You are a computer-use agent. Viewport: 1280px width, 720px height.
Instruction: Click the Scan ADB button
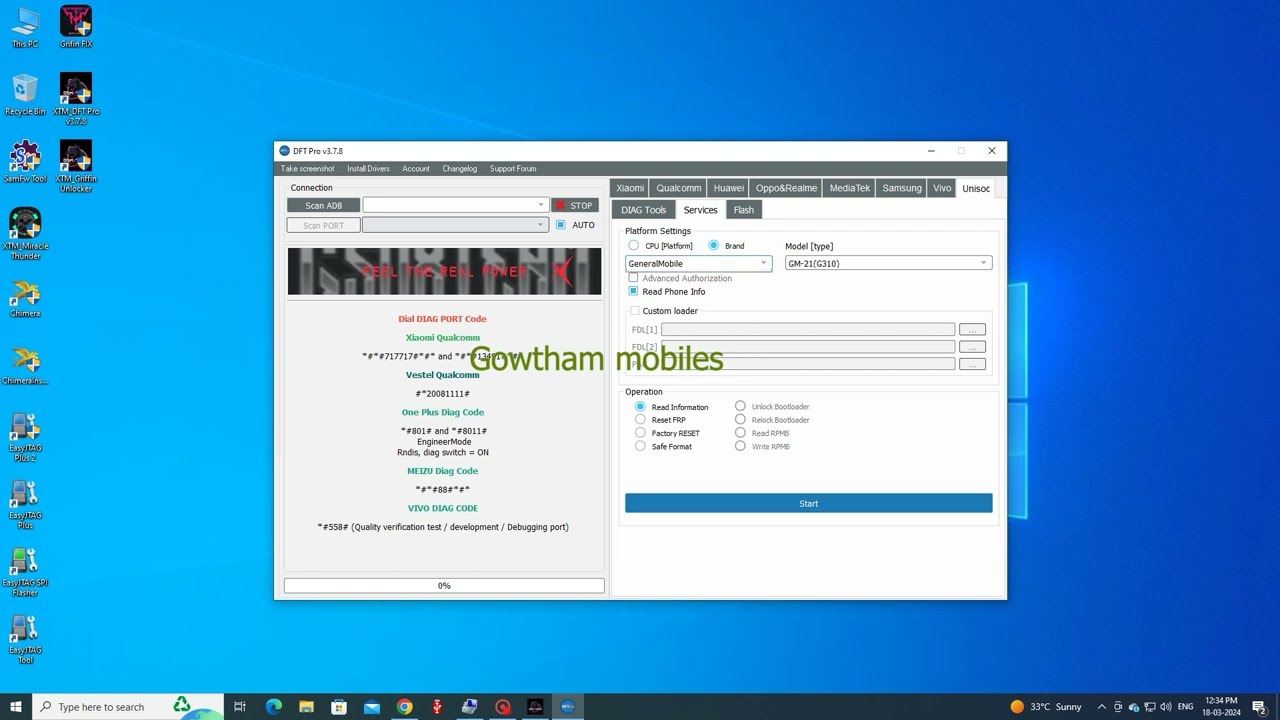click(x=323, y=205)
